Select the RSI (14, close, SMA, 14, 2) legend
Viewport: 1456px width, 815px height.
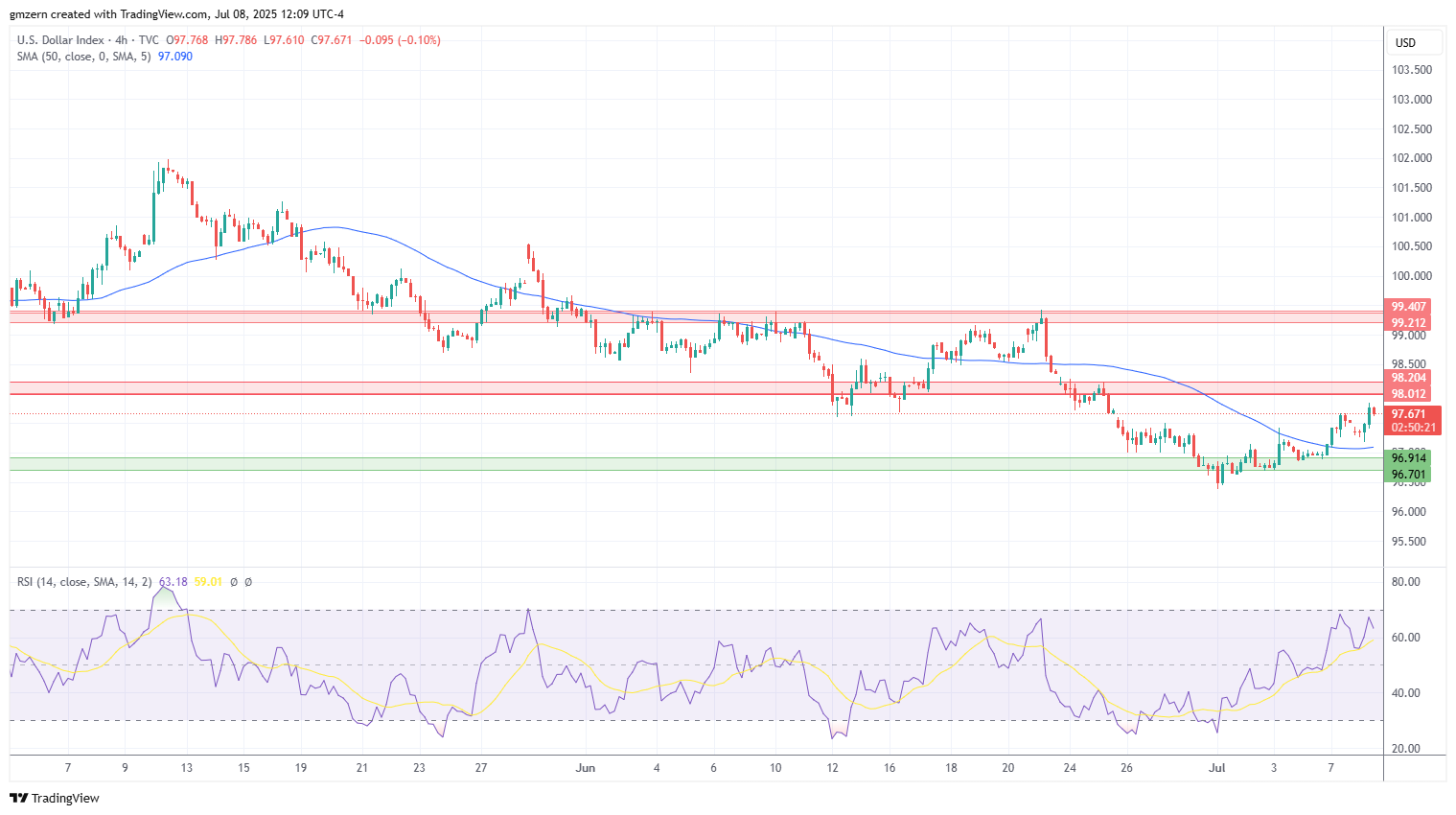(84, 582)
